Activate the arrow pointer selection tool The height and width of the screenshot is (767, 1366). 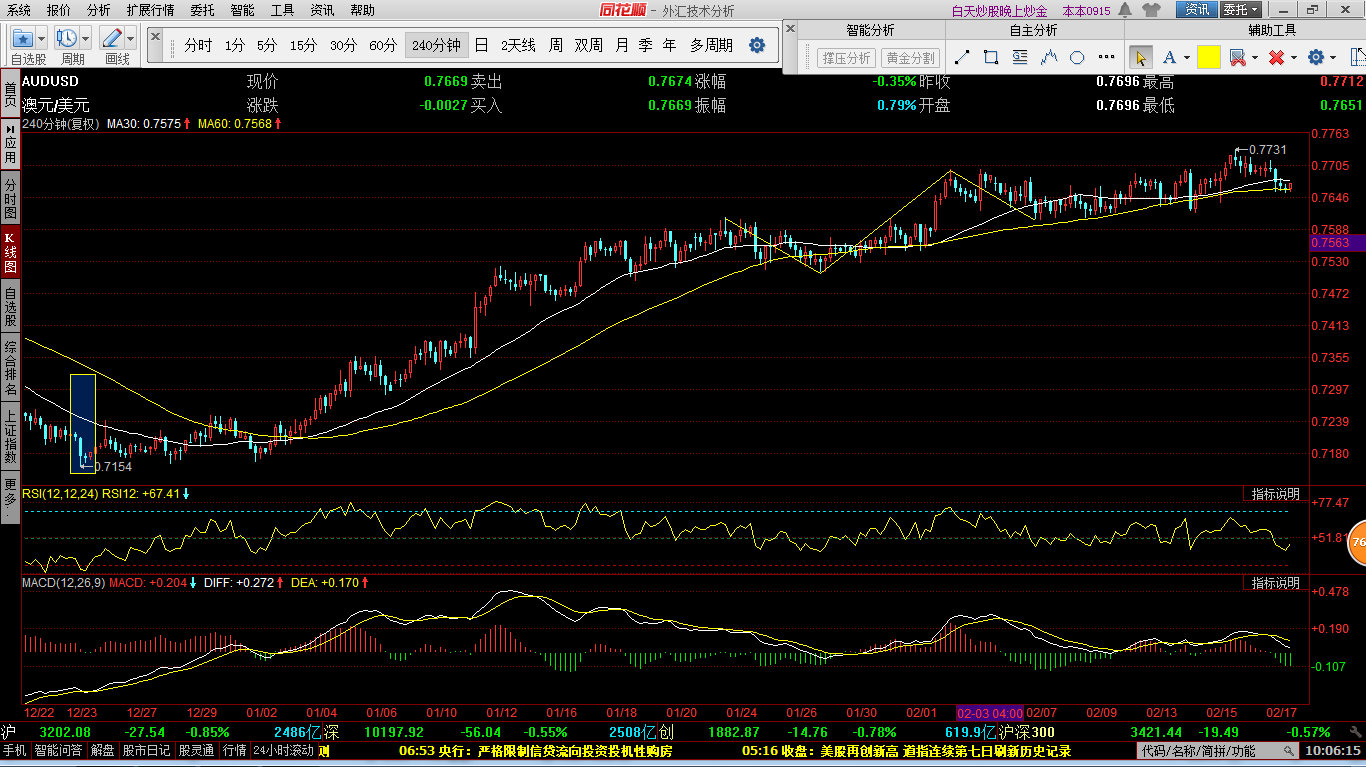tap(1140, 57)
